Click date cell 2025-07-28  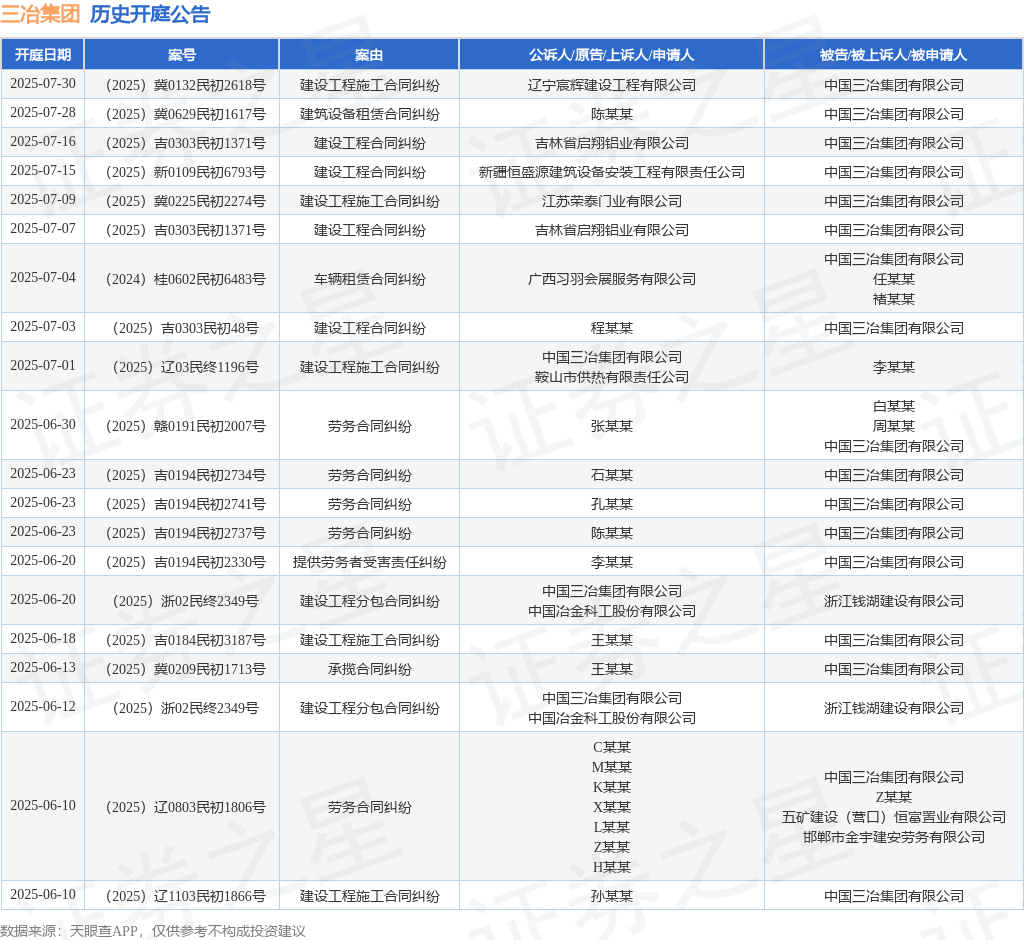(42, 112)
